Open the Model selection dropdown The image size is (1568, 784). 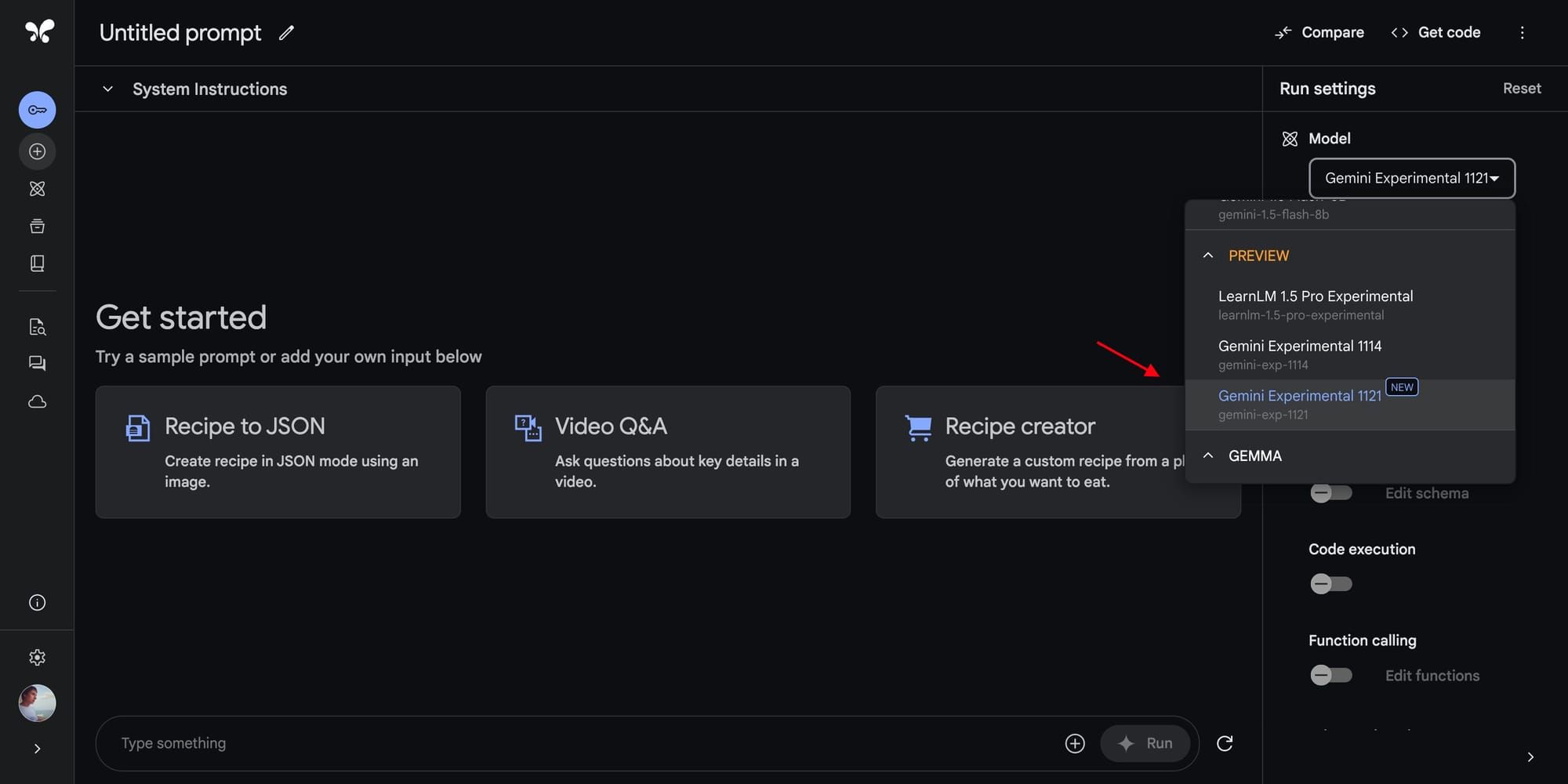(1411, 178)
